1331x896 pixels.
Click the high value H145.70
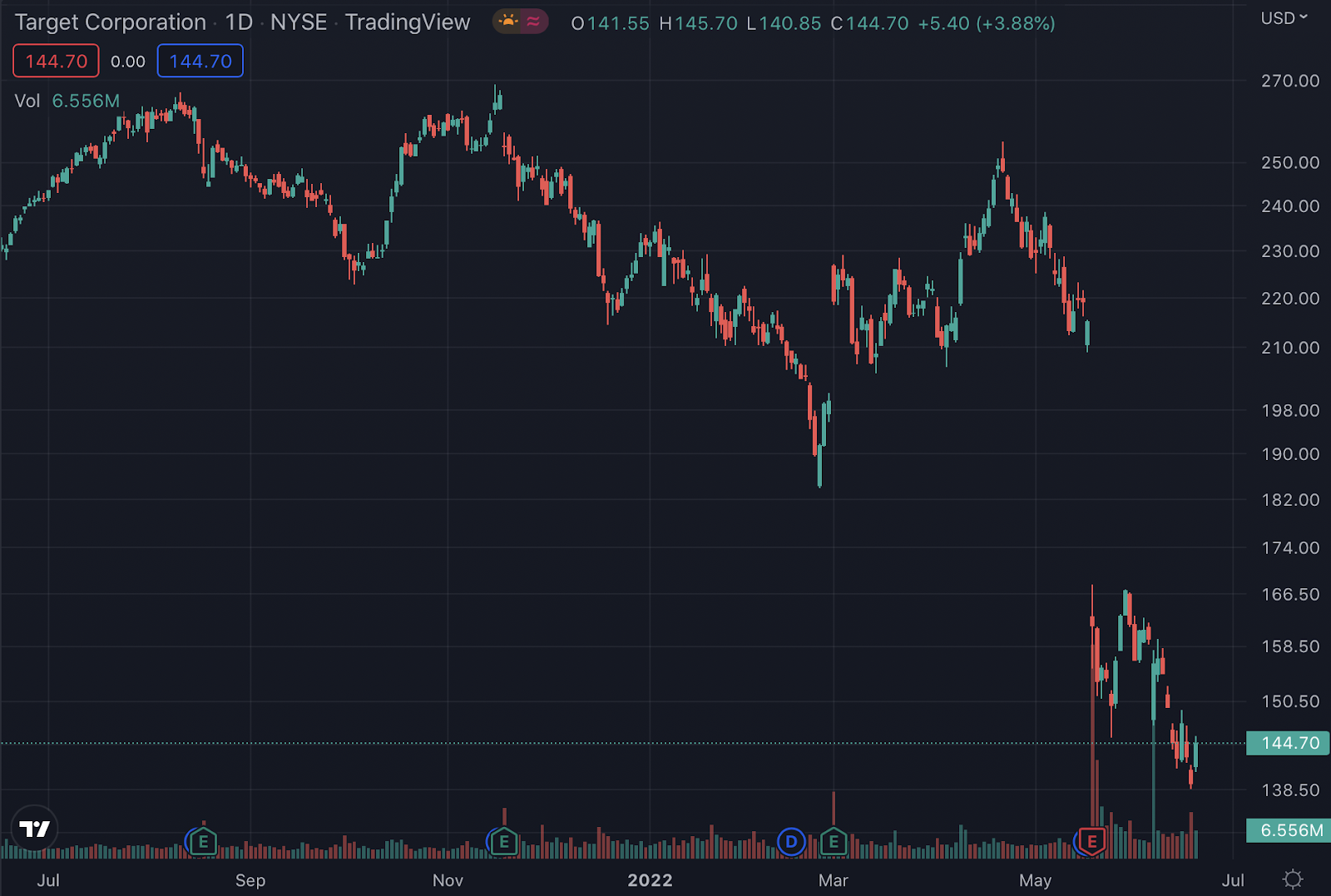click(x=698, y=23)
